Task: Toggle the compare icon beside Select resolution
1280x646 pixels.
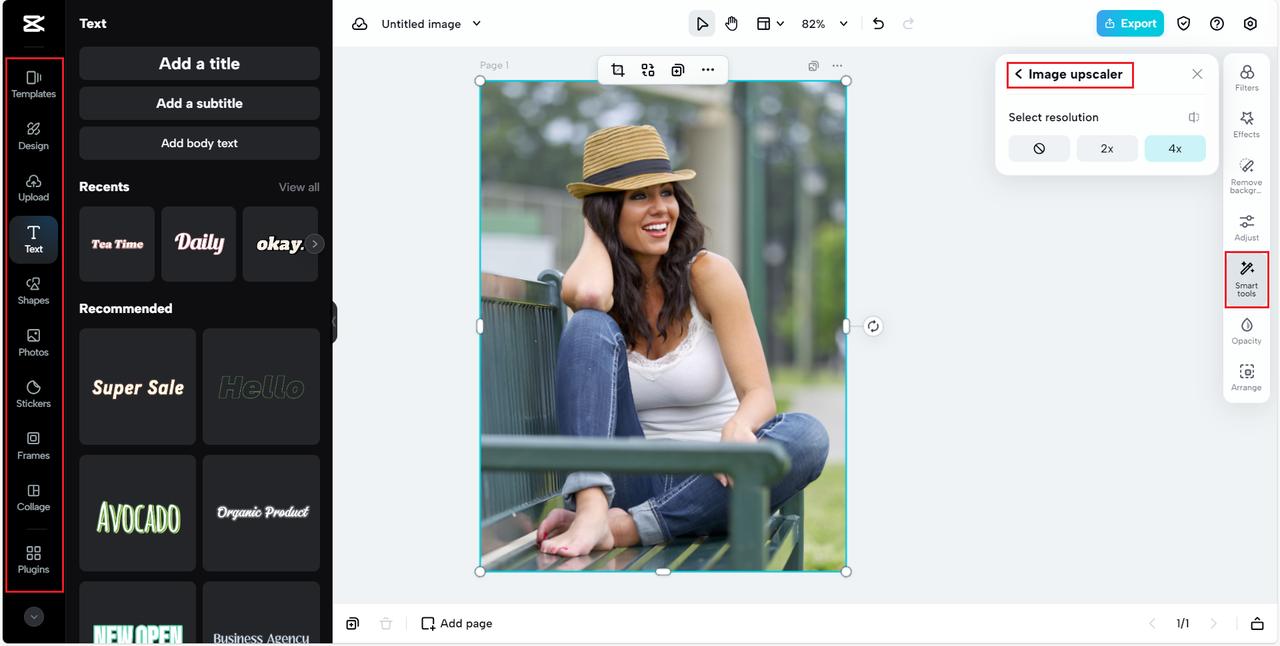Action: tap(1194, 118)
